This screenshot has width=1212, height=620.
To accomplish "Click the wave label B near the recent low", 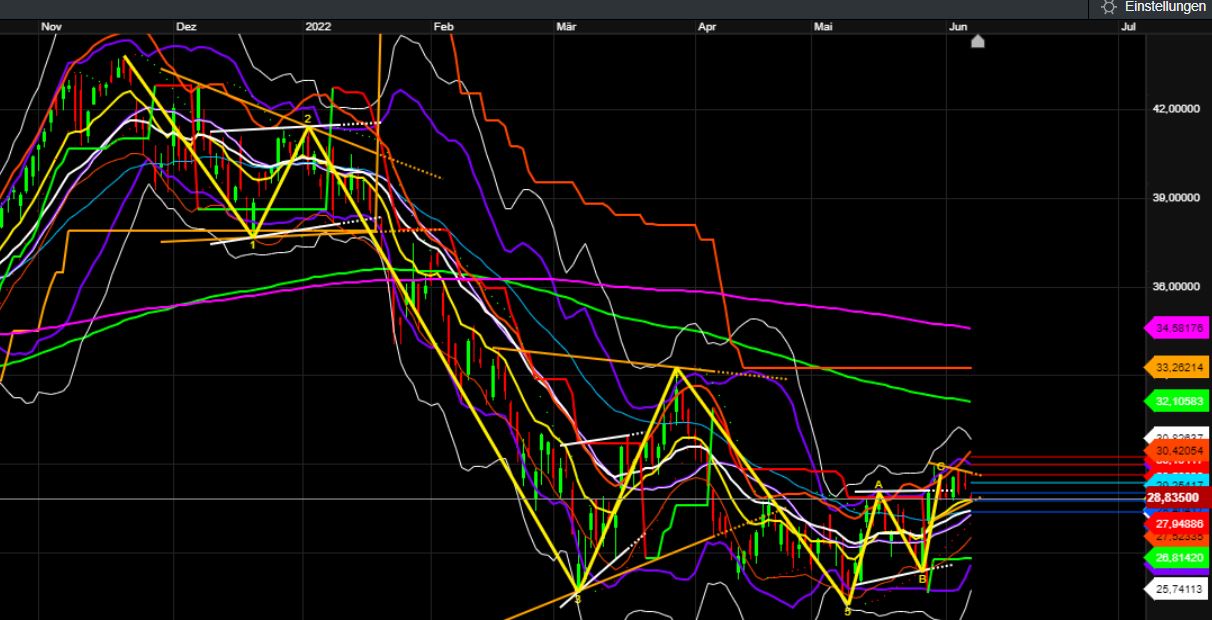I will 922,579.
